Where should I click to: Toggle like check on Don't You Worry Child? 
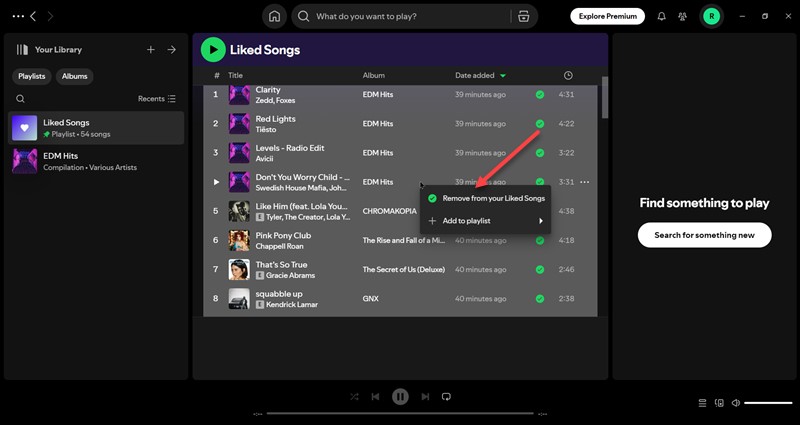click(x=540, y=182)
